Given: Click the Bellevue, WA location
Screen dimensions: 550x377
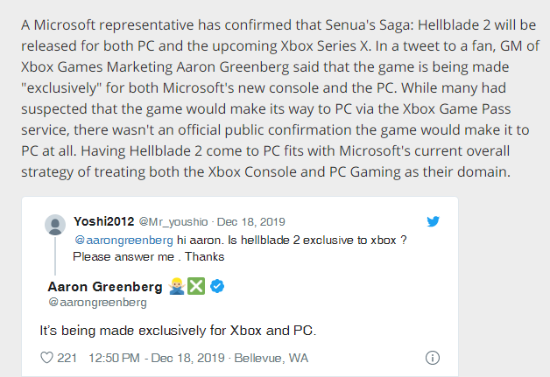Looking at the screenshot, I should point(271,358).
